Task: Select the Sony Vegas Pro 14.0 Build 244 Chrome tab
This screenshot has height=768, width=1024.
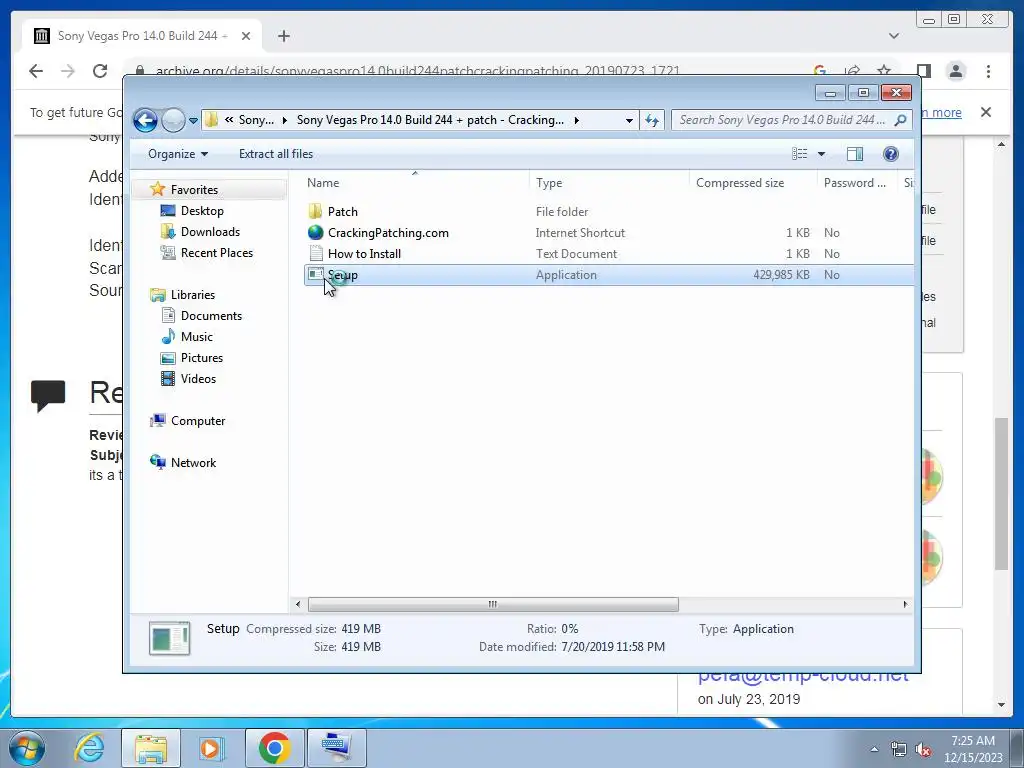Action: 142,36
